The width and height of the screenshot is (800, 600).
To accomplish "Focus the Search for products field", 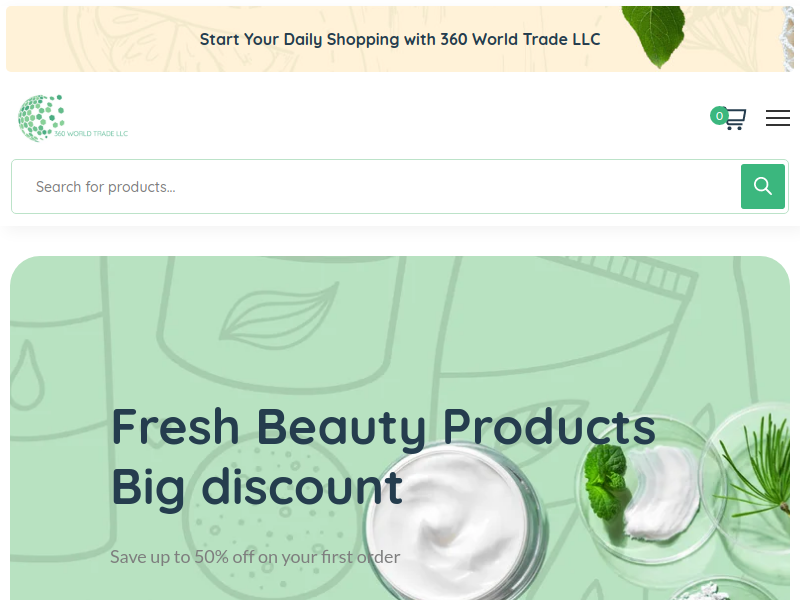I will [x=377, y=187].
